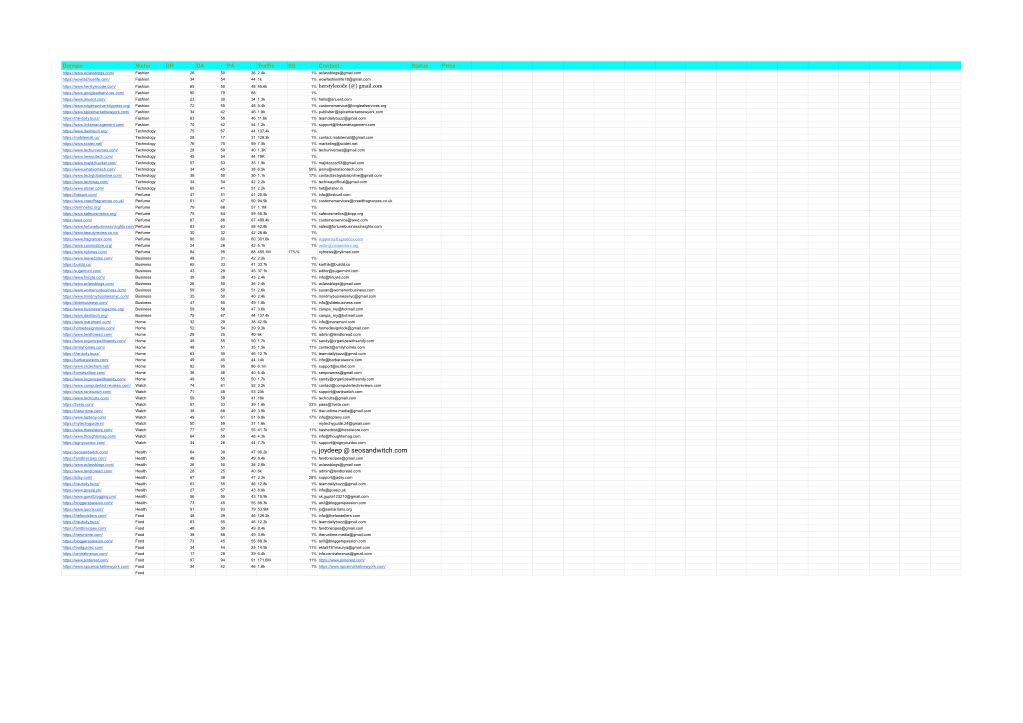Open the nytimes.com domain link

85,252
